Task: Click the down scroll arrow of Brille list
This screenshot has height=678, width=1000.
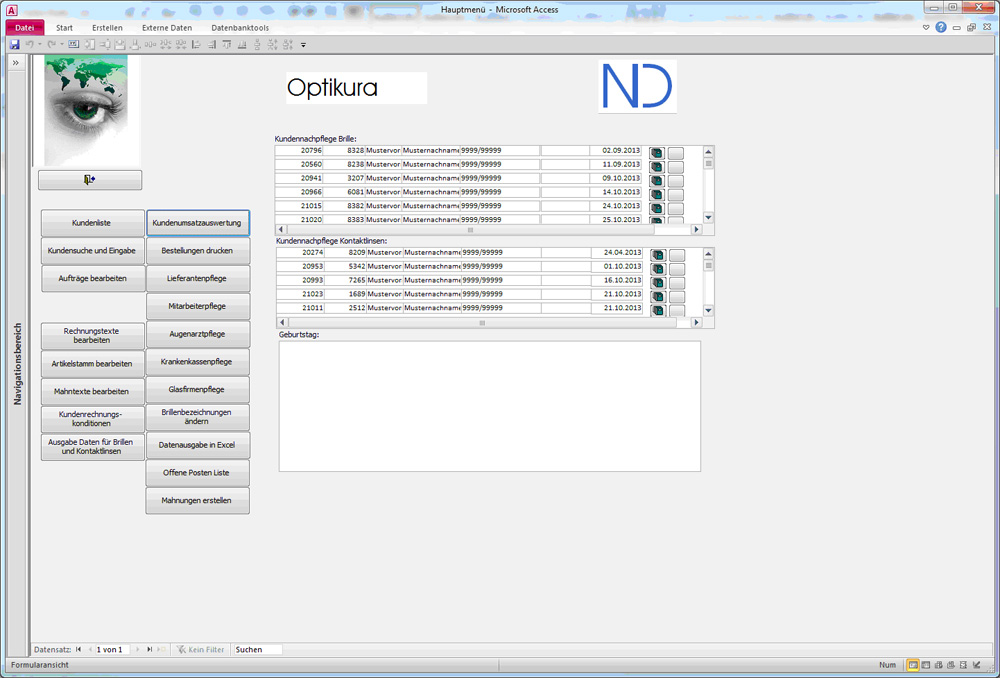Action: click(708, 217)
